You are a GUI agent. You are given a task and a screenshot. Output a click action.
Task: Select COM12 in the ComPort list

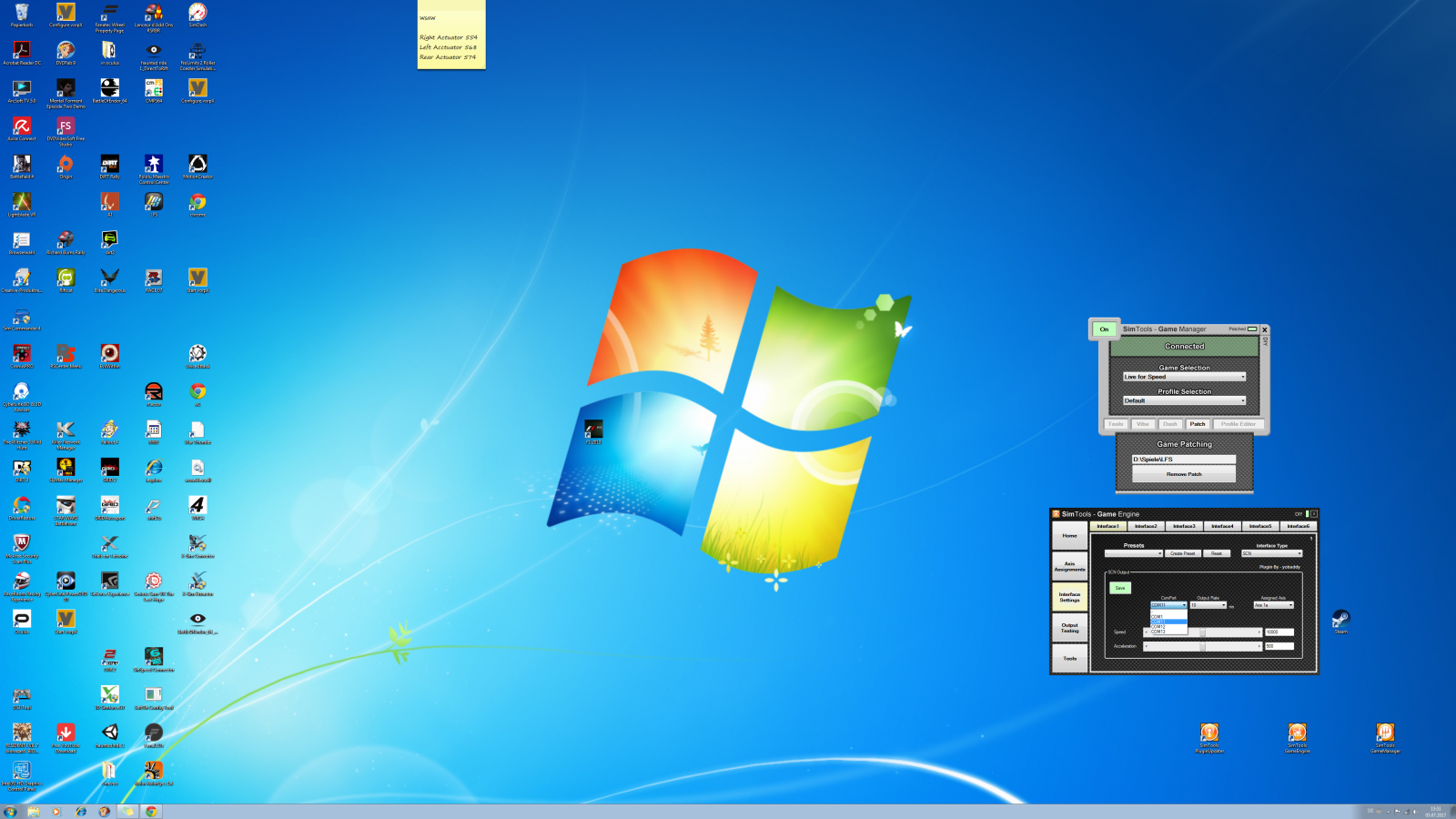(x=1169, y=626)
